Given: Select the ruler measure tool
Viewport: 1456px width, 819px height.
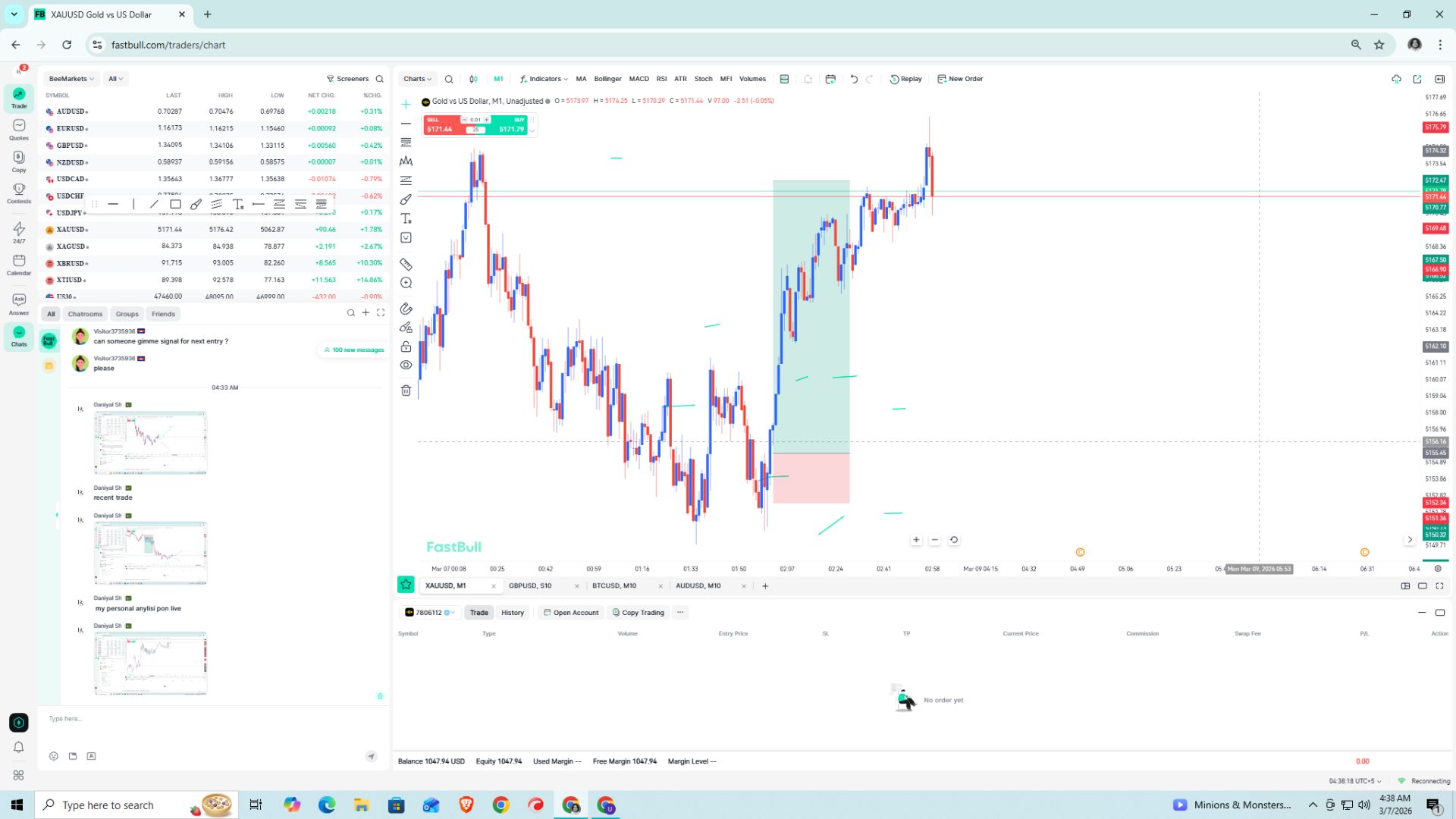Looking at the screenshot, I should 406,265.
